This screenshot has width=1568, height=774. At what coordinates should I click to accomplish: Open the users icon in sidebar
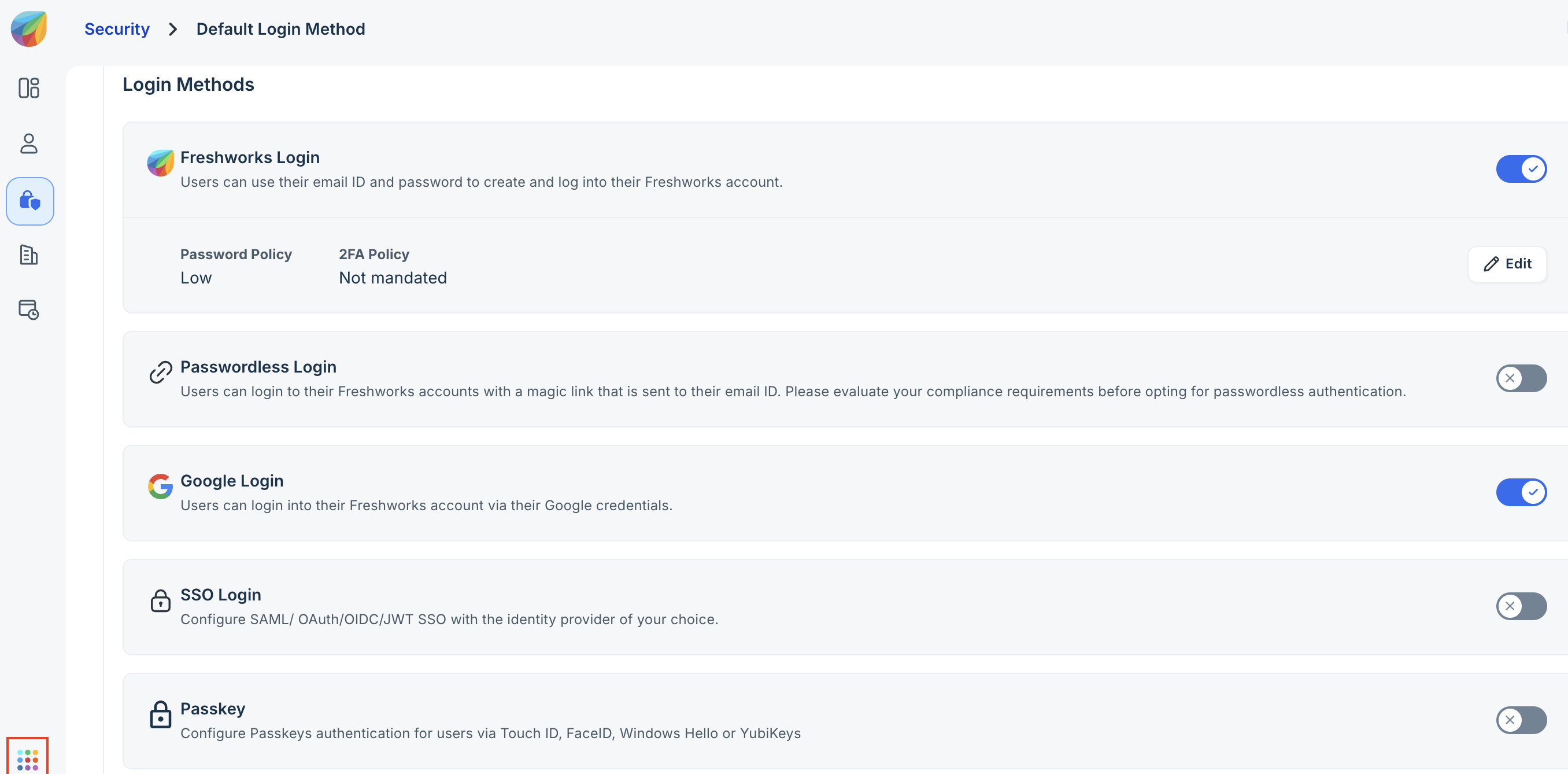point(28,143)
